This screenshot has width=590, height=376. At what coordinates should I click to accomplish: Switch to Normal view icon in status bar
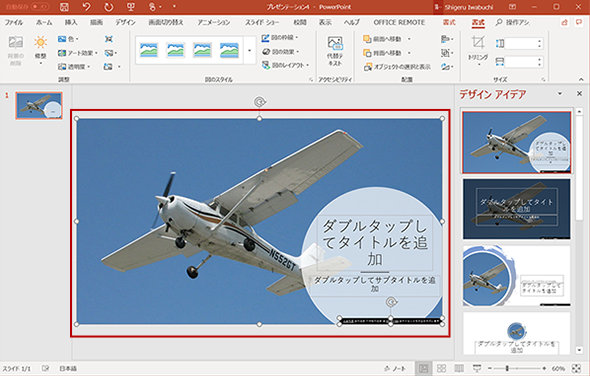423,368
